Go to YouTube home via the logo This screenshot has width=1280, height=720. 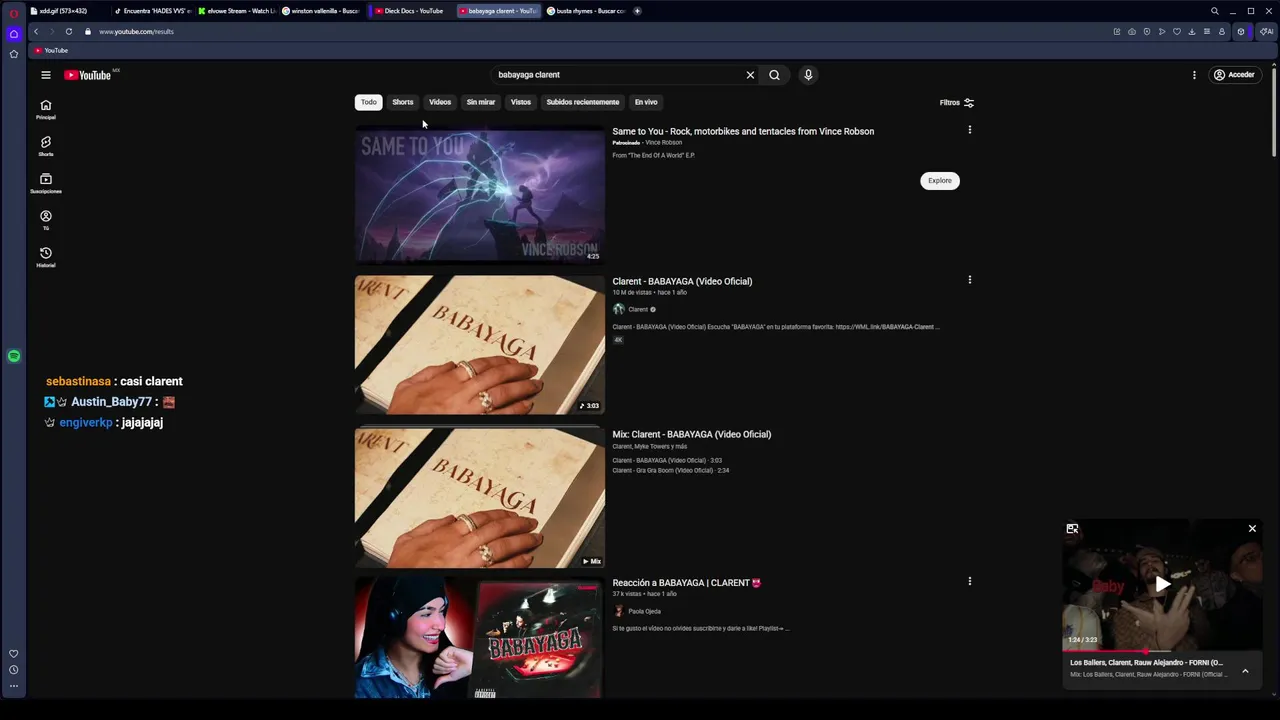(x=87, y=75)
